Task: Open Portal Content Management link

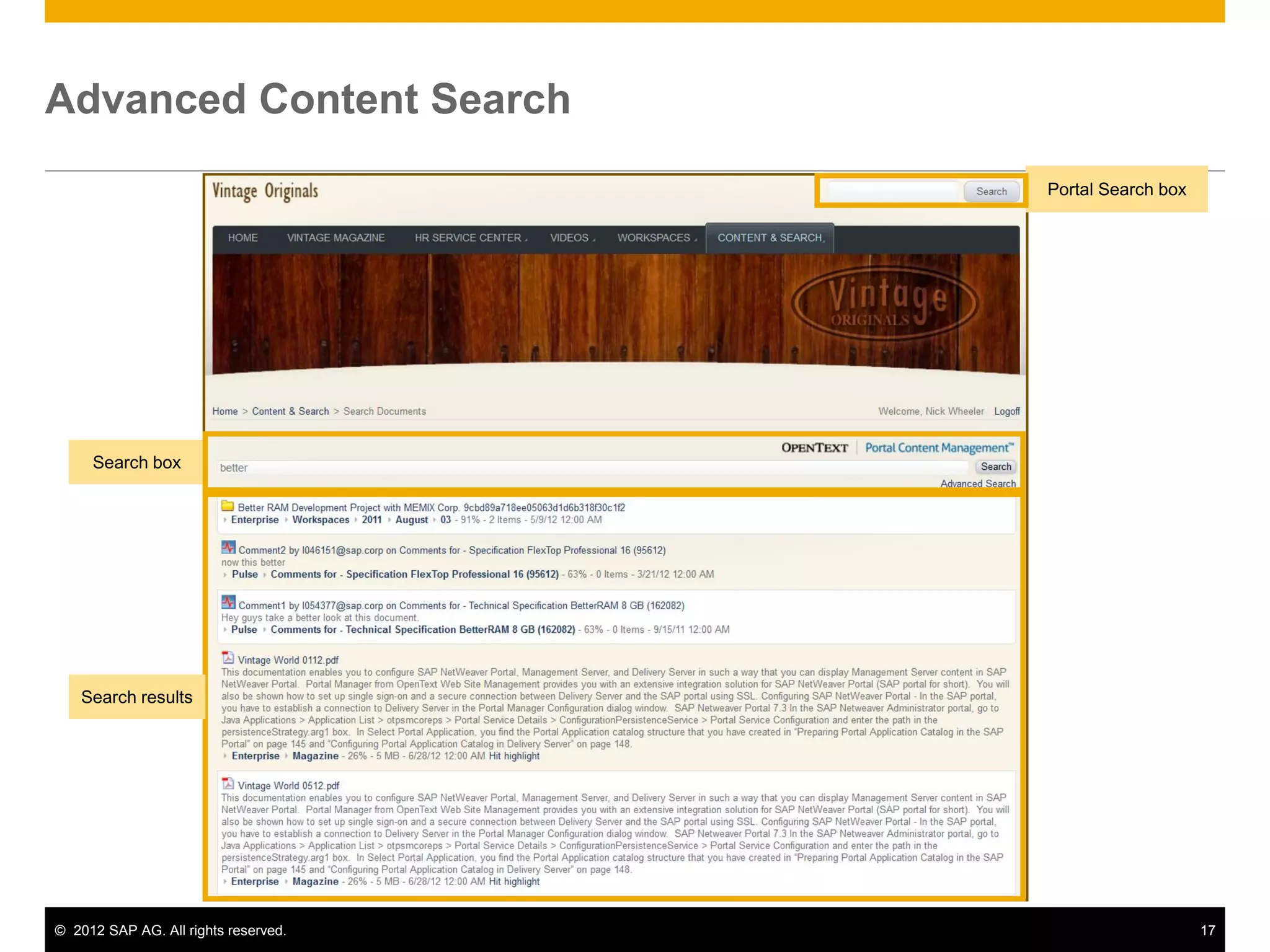Action: 939,448
